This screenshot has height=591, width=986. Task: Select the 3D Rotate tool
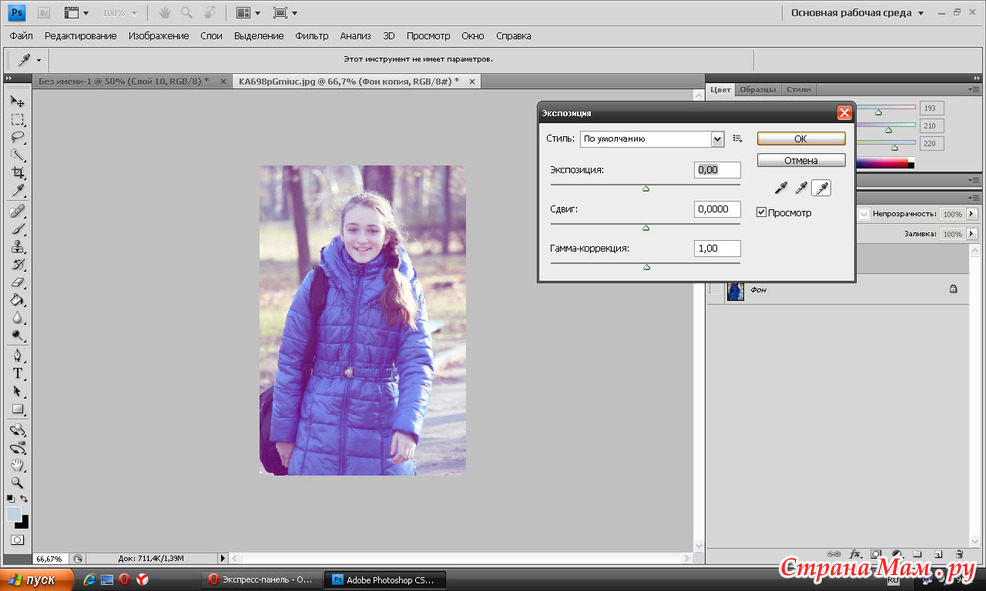point(17,430)
